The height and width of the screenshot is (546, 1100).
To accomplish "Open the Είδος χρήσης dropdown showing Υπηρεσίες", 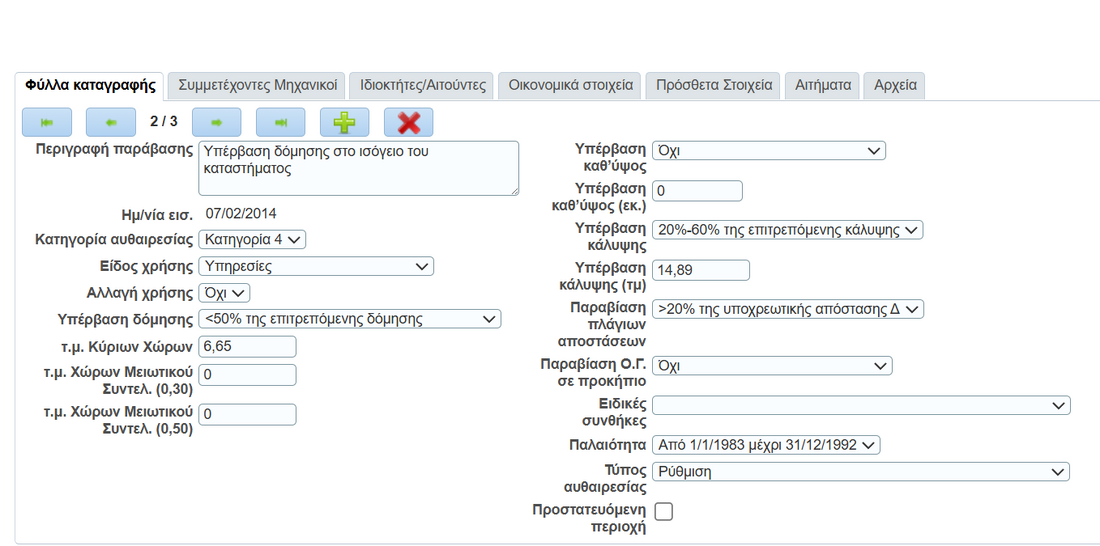I will 316,266.
